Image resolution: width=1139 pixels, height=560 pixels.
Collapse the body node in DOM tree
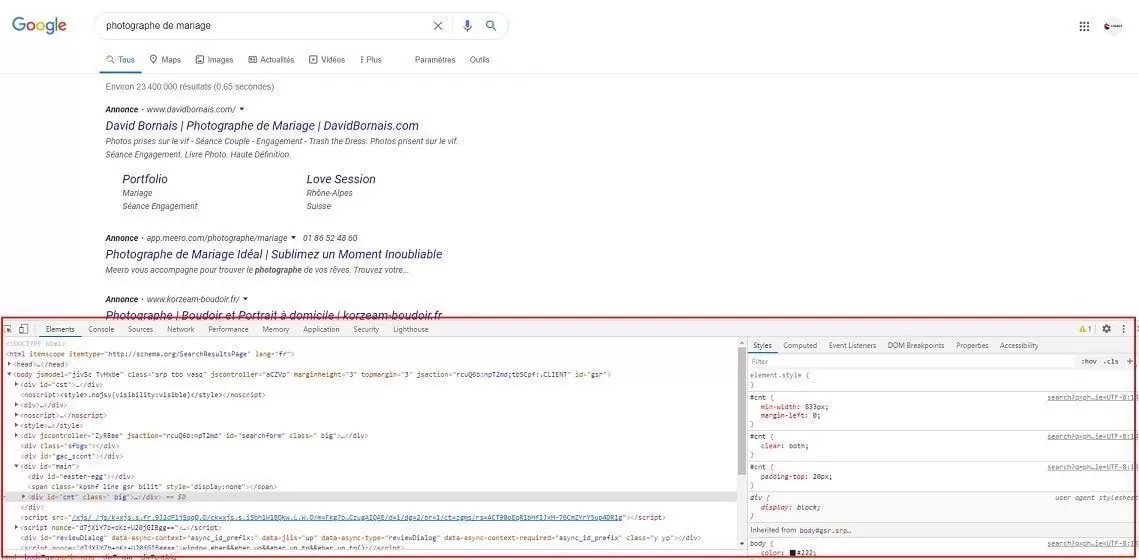coord(9,374)
